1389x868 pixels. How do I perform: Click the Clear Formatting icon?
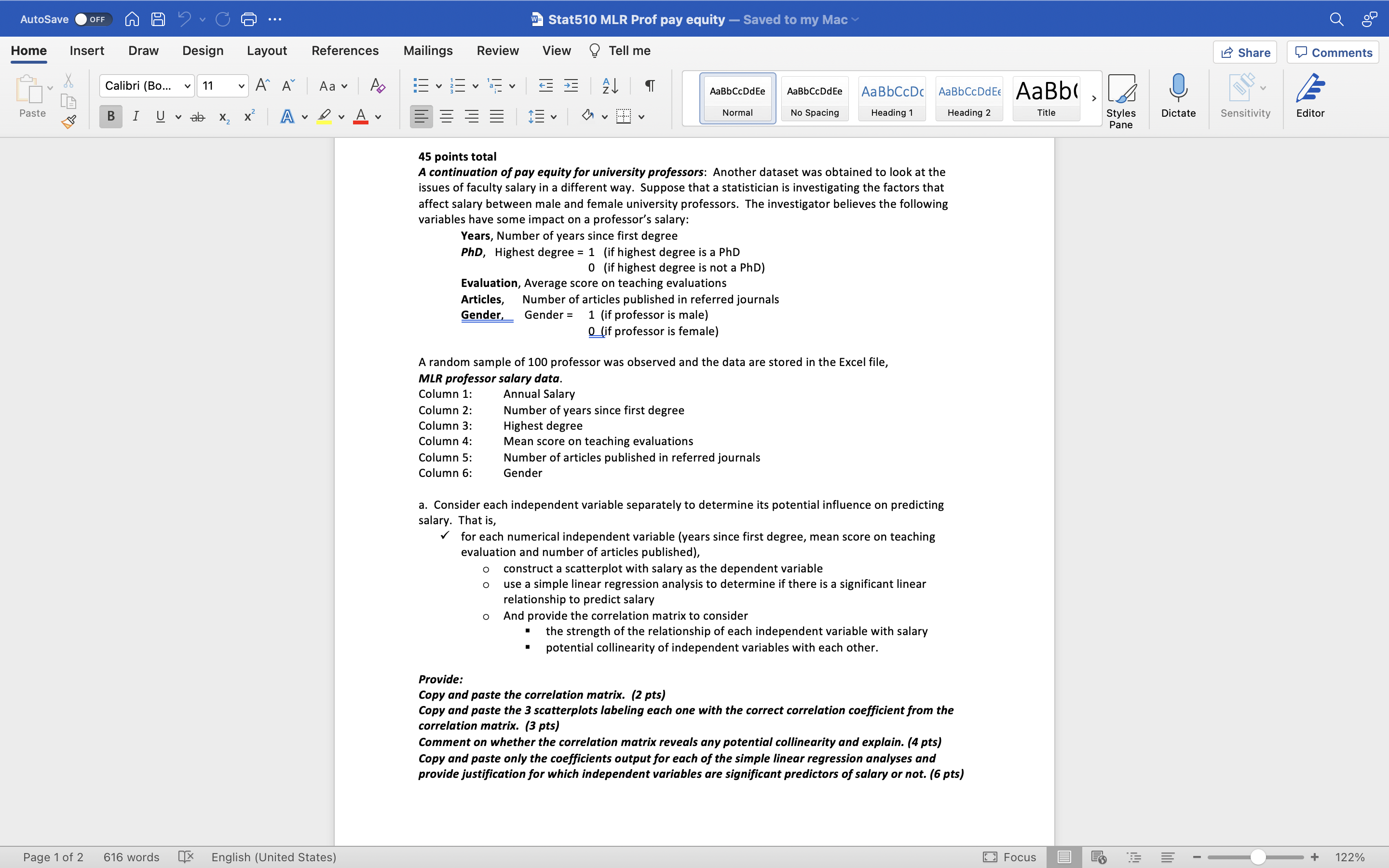[x=377, y=86]
